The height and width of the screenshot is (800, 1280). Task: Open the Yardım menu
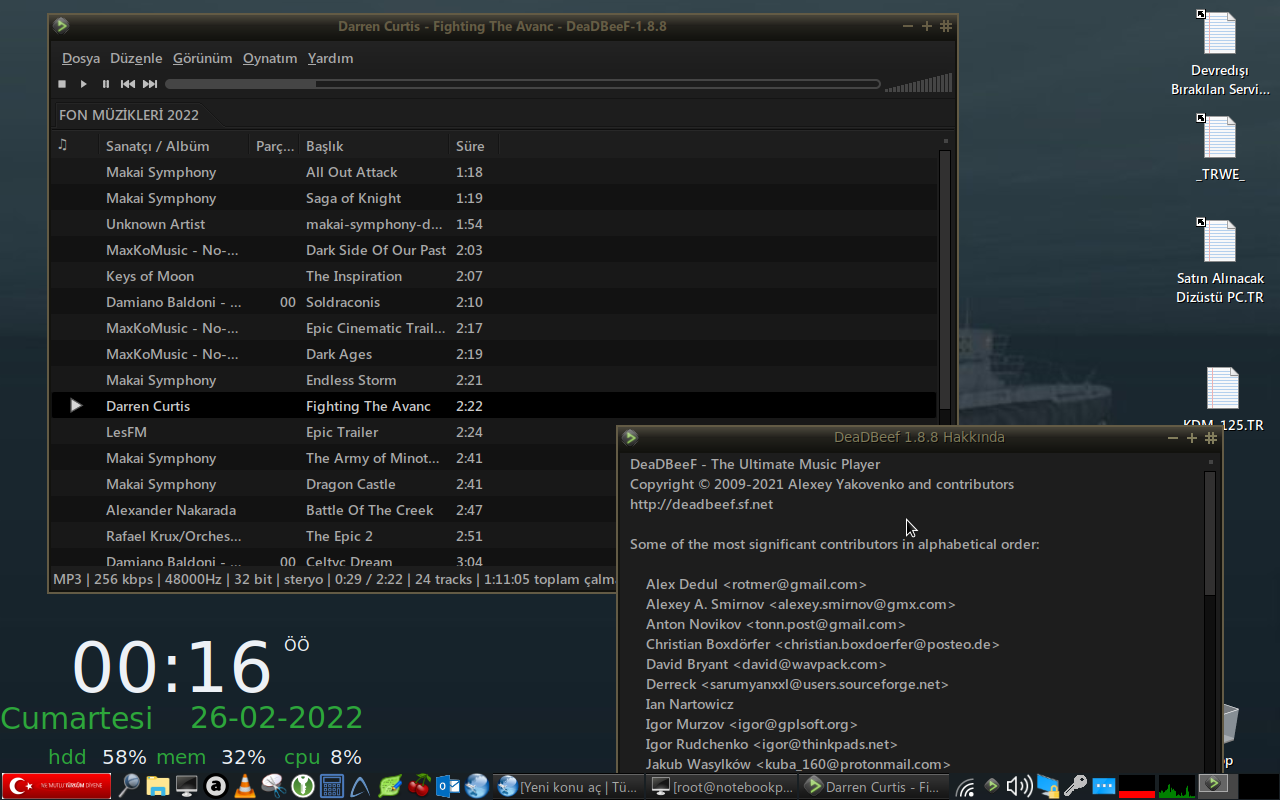point(330,58)
